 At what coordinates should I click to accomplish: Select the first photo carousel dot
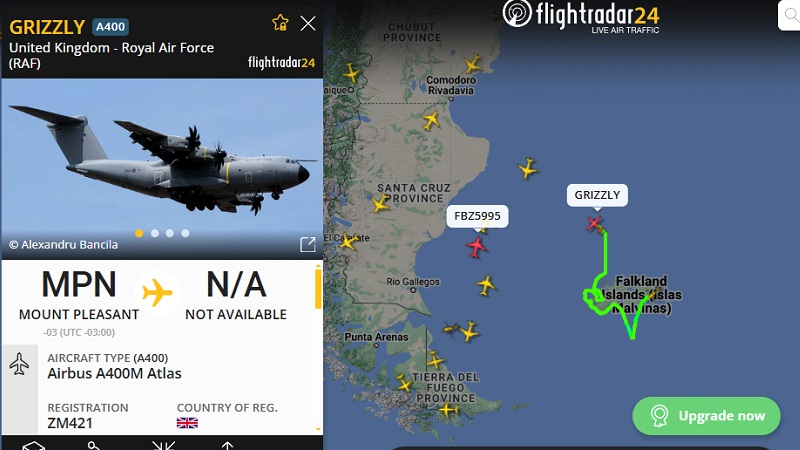pos(139,233)
